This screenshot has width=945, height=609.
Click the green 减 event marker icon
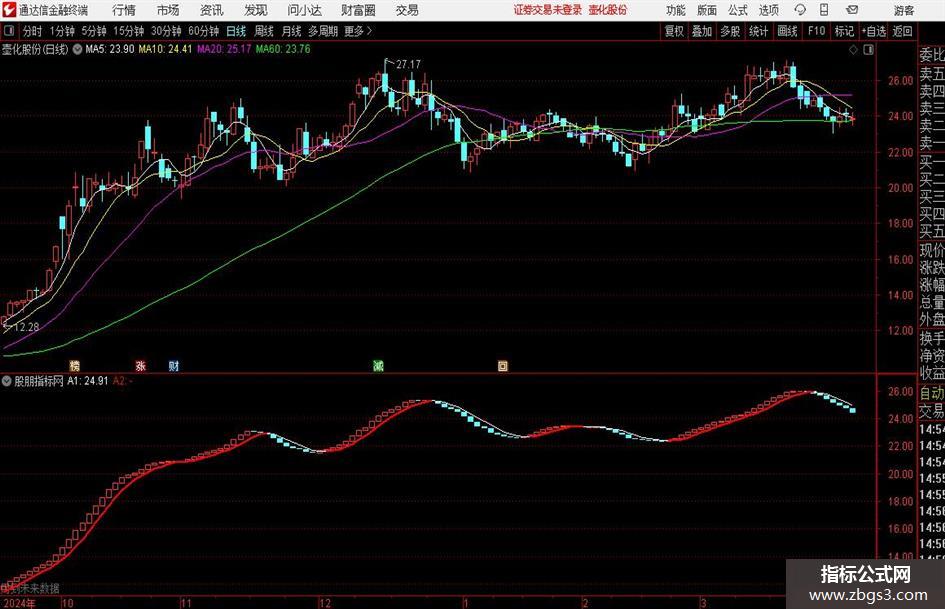point(378,365)
